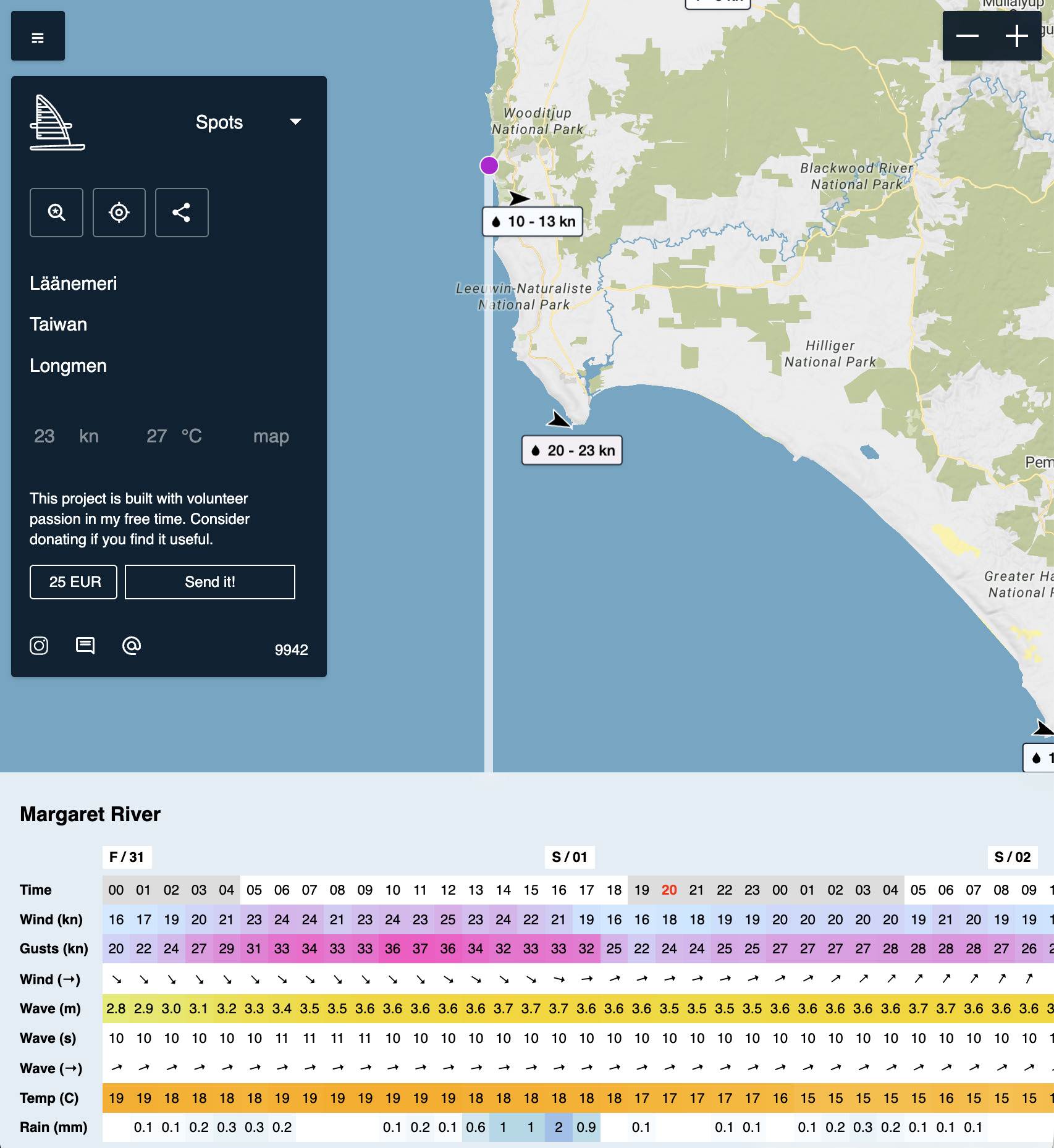Click the hamburger menu icon

click(x=38, y=36)
